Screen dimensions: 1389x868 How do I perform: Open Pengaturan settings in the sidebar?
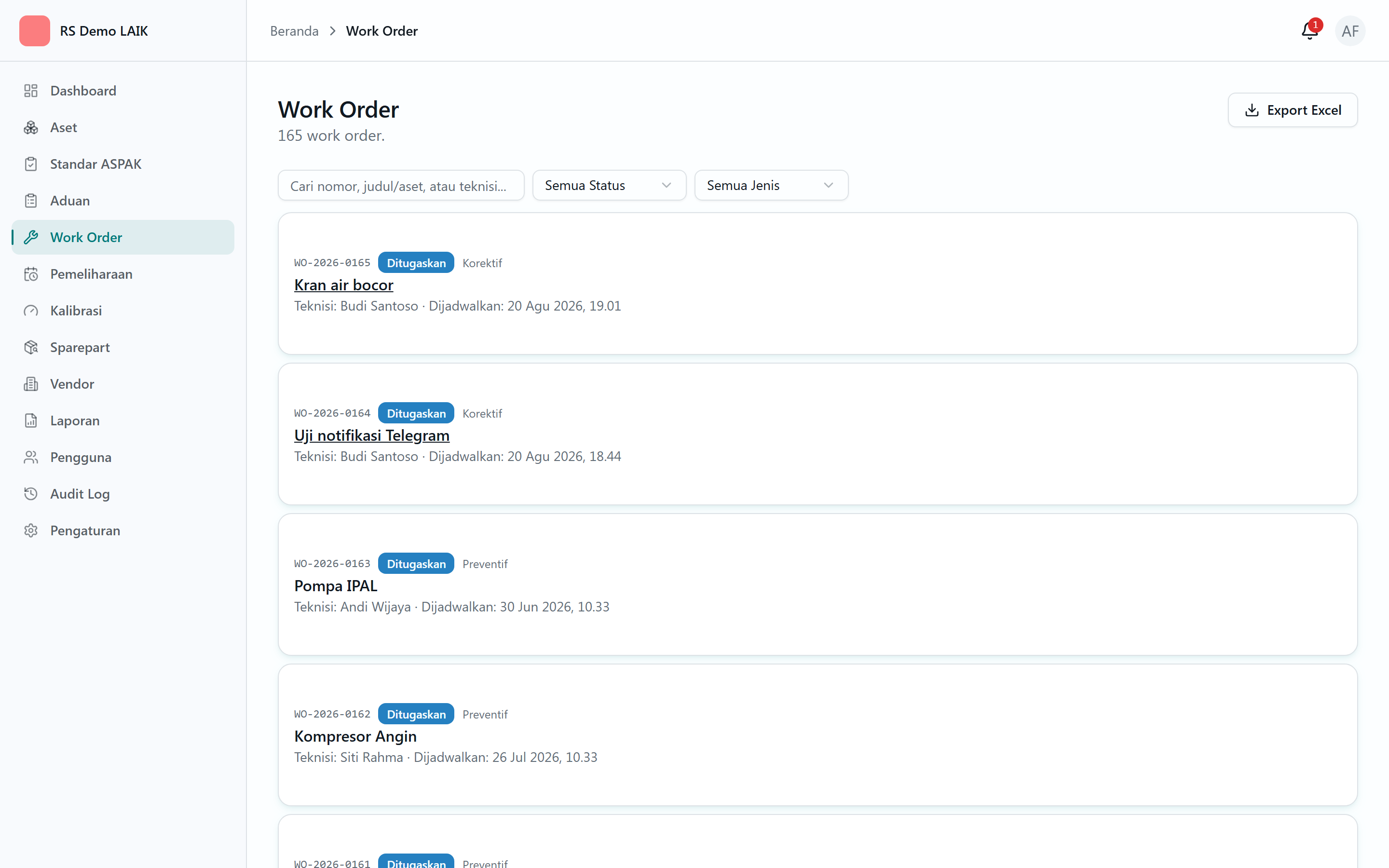(x=123, y=530)
